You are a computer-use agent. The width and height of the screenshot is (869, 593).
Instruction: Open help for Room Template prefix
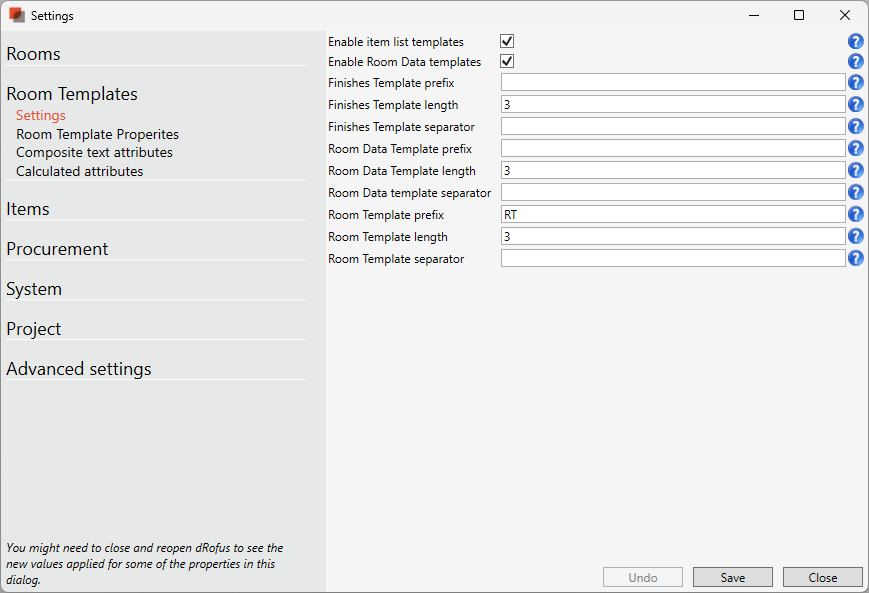point(856,215)
